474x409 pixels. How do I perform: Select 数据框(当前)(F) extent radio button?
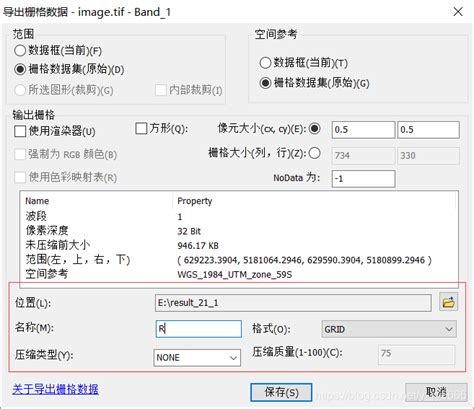click(x=20, y=51)
